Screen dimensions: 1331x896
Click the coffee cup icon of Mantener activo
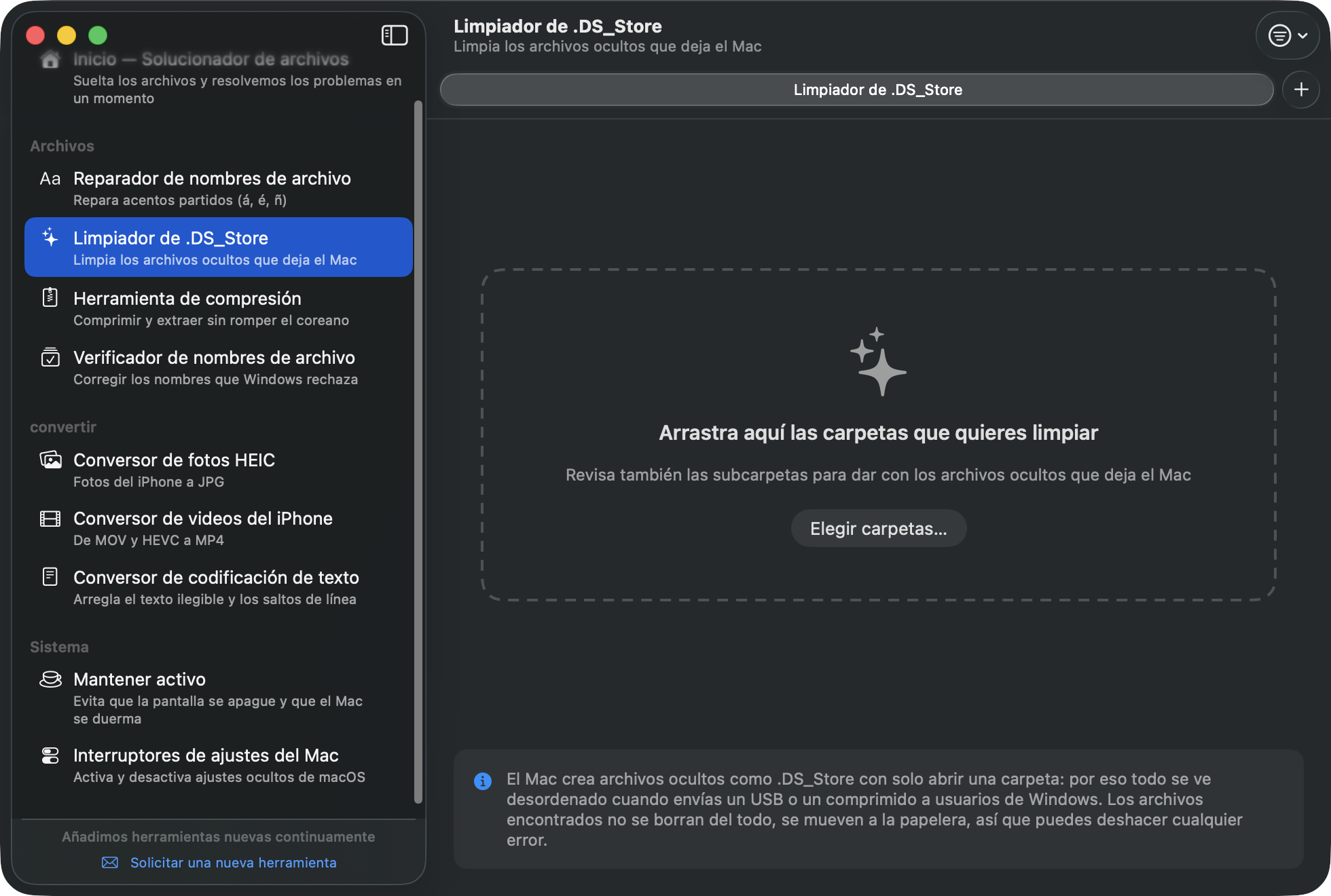50,679
